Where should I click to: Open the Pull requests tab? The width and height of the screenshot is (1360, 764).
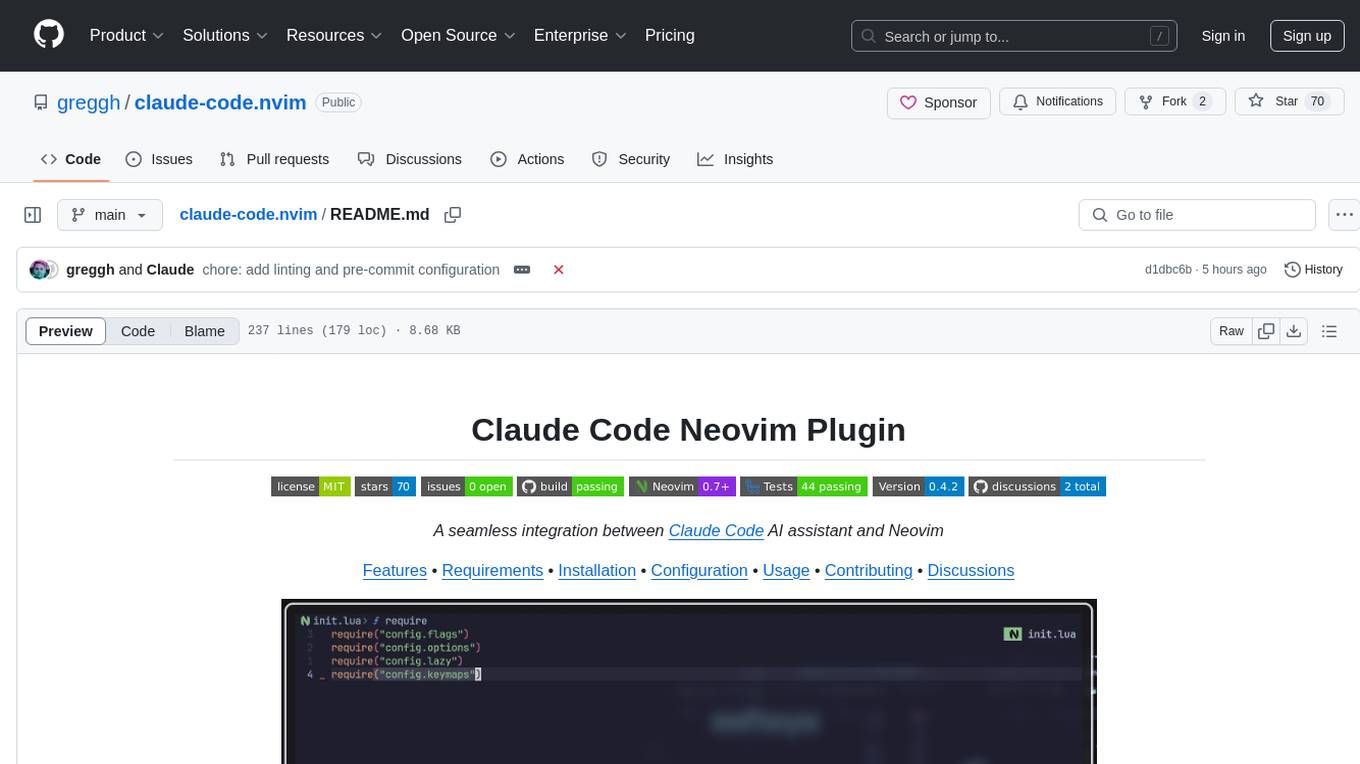(274, 159)
